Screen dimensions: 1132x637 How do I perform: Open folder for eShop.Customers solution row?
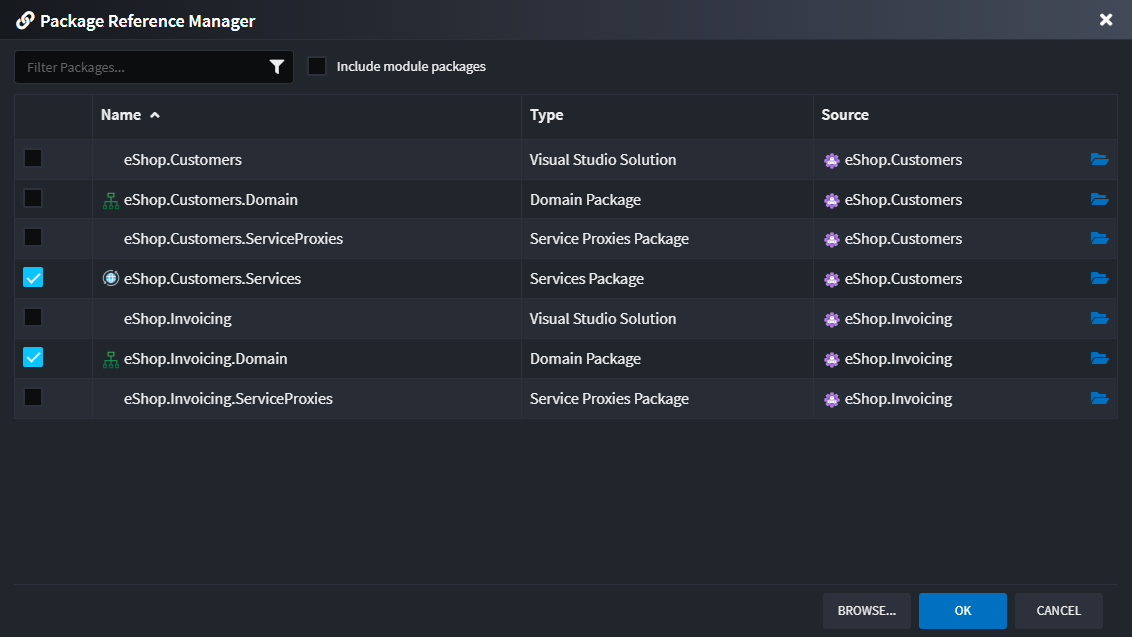click(x=1099, y=159)
